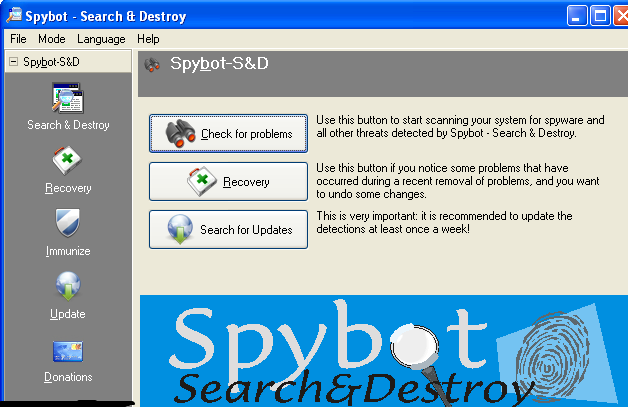Click the Spybot-S&D sidebar header label

click(x=51, y=62)
